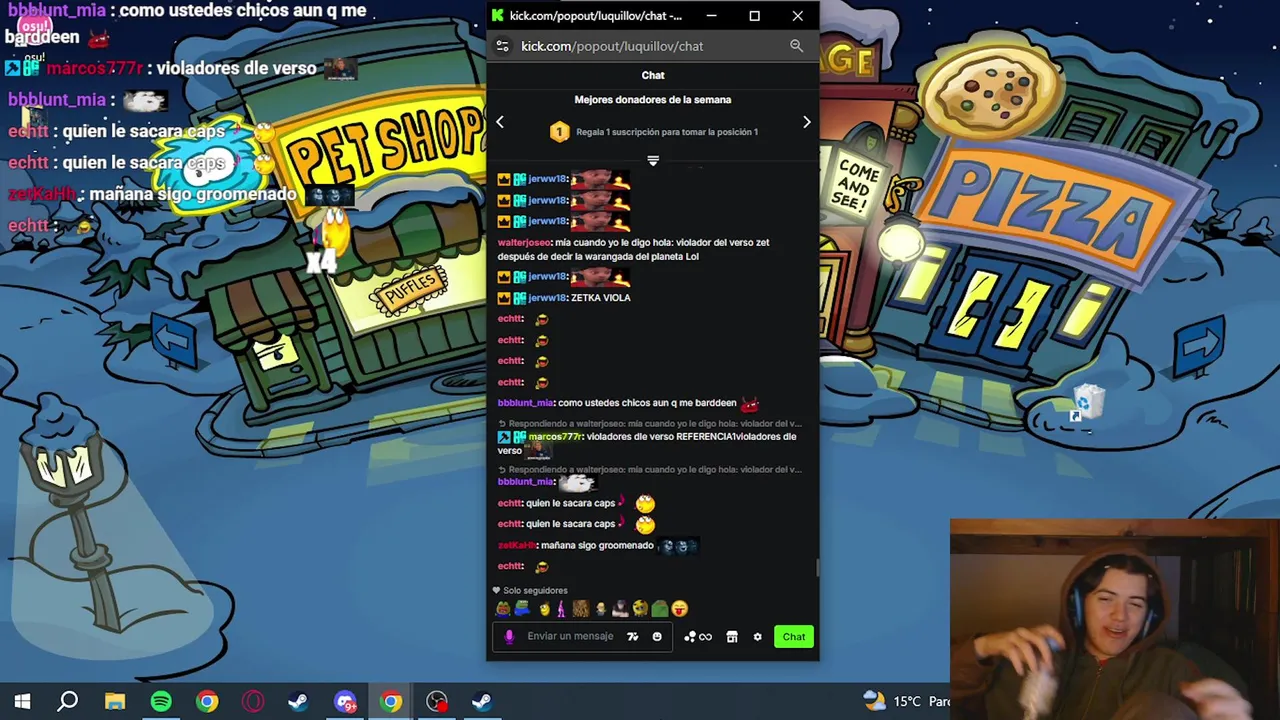The height and width of the screenshot is (720, 1280).
Task: Open zetKaHh's username in chat
Action: 516,545
